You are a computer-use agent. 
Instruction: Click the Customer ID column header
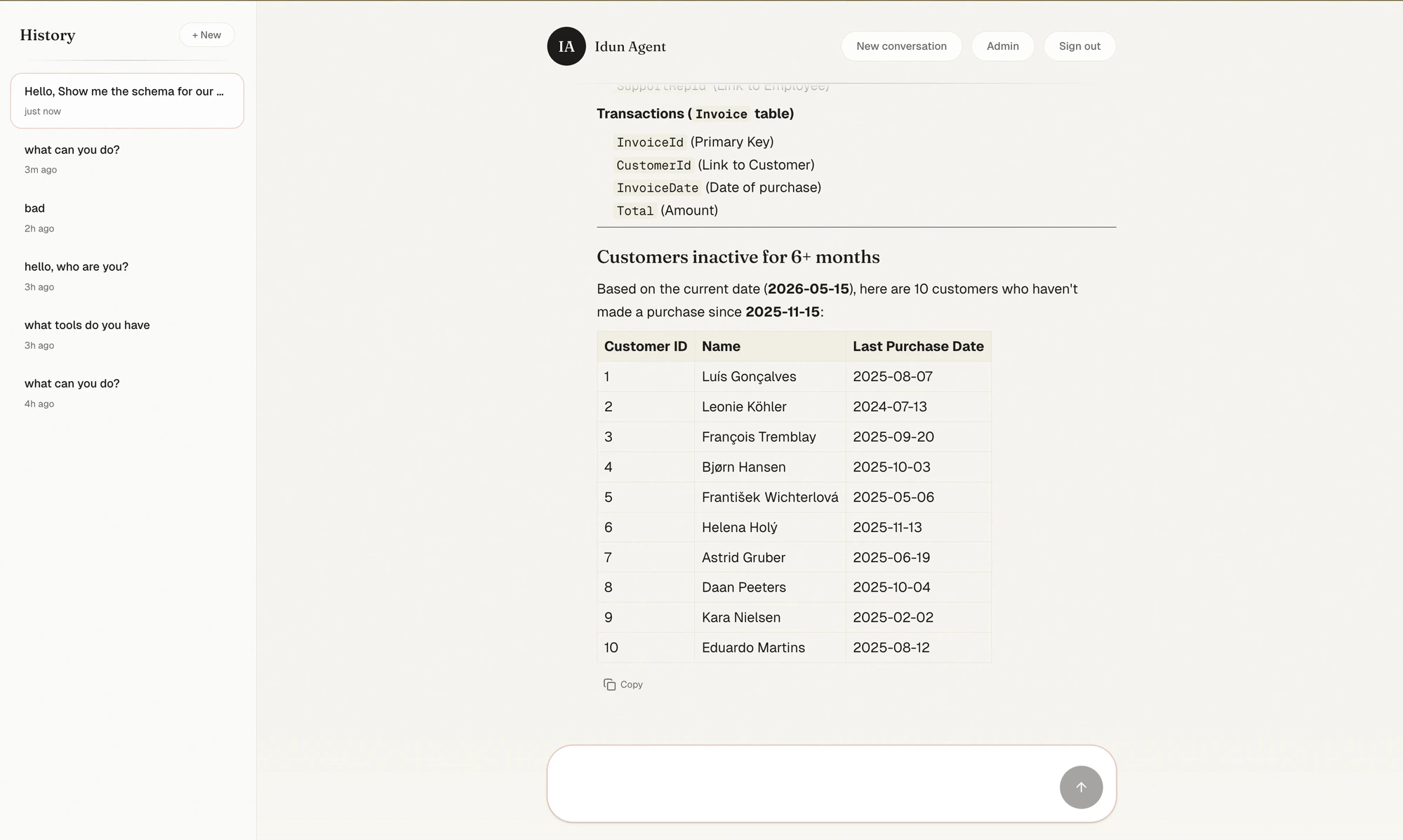pyautogui.click(x=646, y=346)
